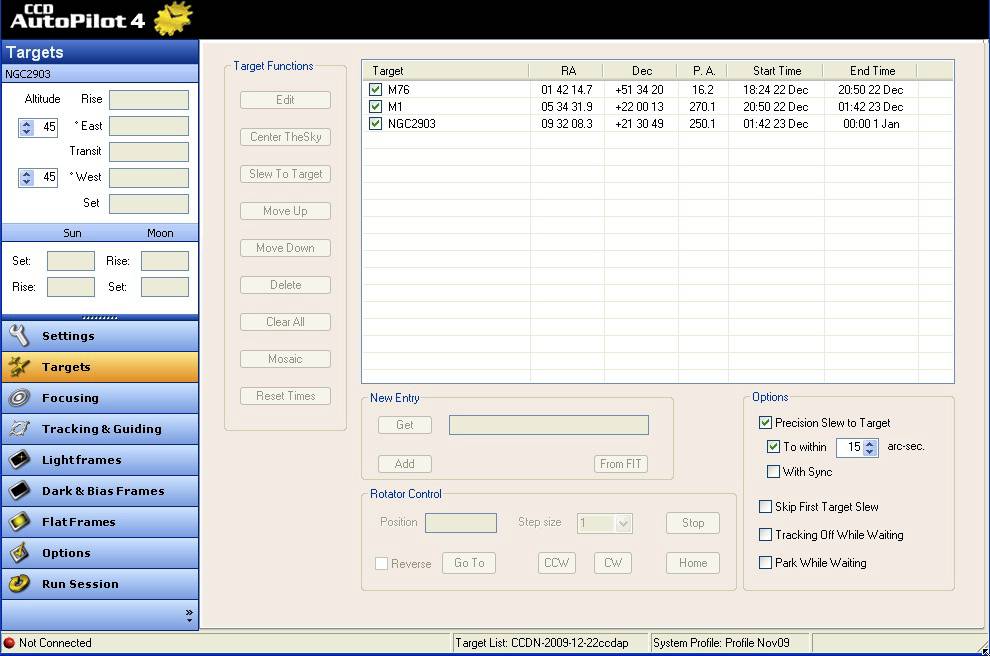Click the Clear All button
The width and height of the screenshot is (990, 656).
[285, 321]
